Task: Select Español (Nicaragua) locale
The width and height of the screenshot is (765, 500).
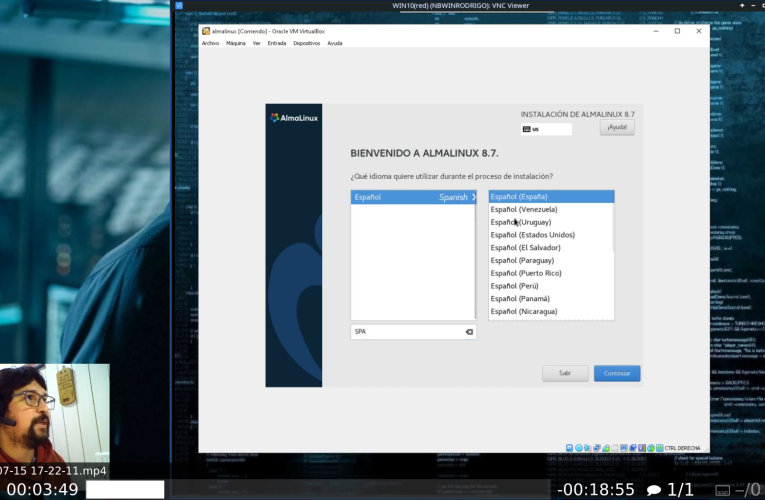Action: pos(551,311)
